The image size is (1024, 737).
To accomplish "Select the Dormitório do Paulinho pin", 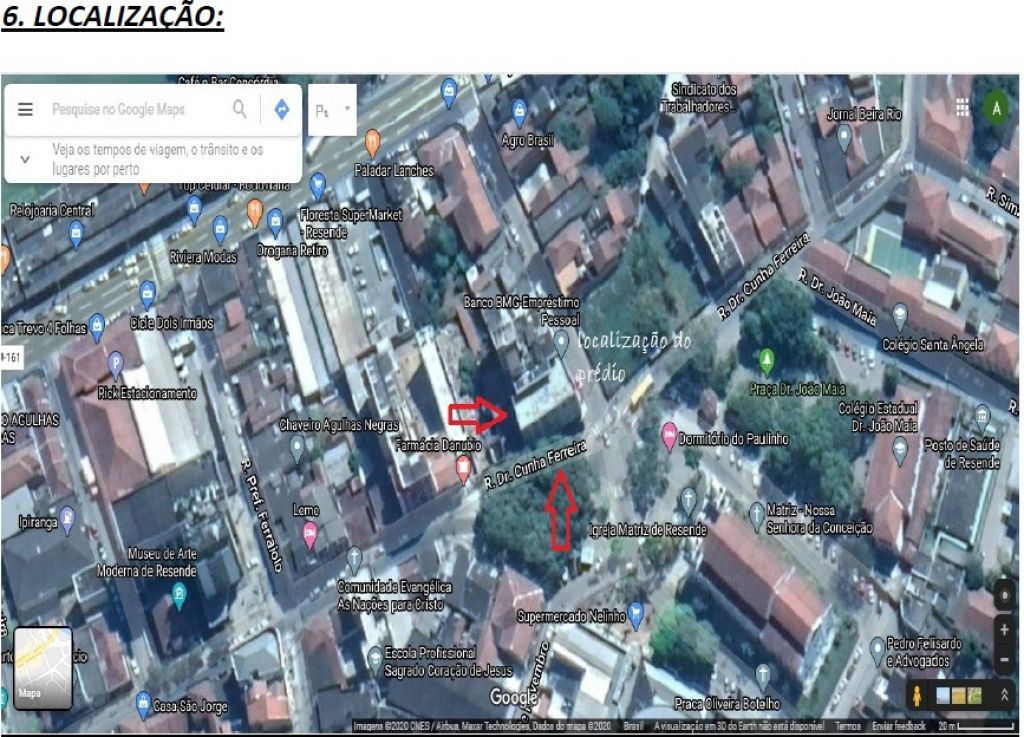I will [x=669, y=437].
